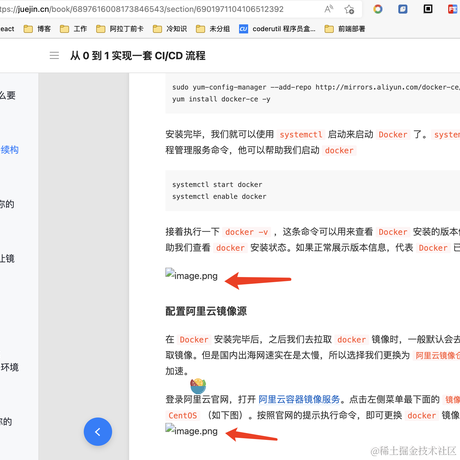Click the title 从 0 到 1 实现一套 CI/CD 流程

(138, 56)
